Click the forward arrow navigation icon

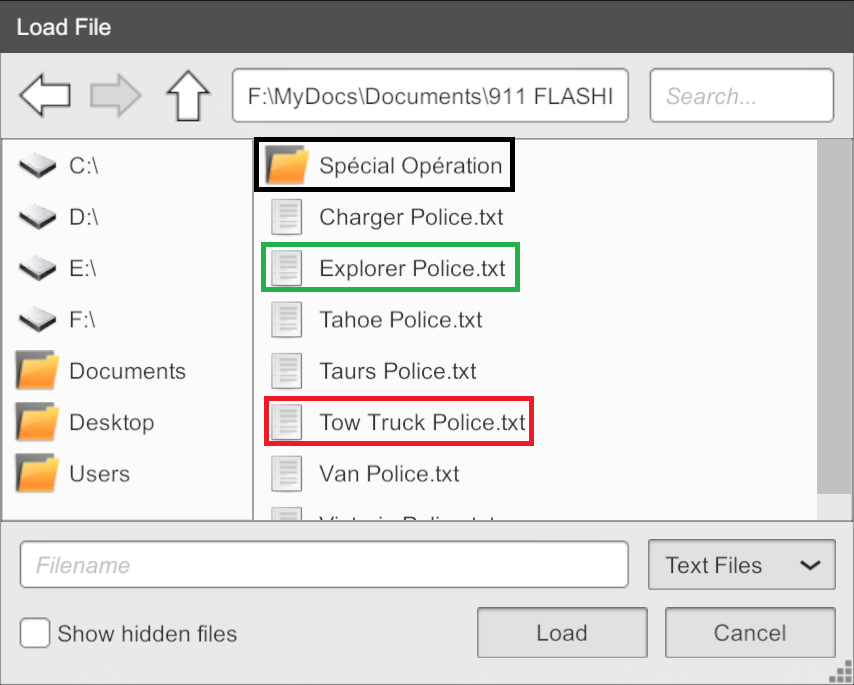pyautogui.click(x=115, y=96)
